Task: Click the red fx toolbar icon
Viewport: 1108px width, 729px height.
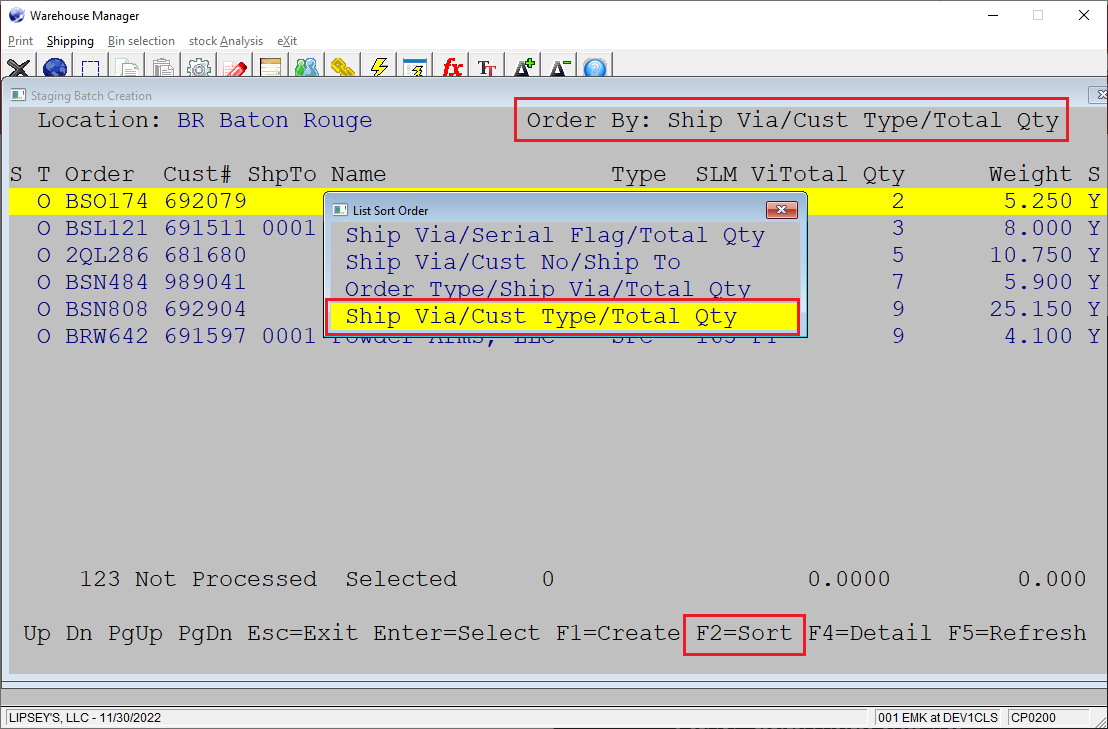Action: tap(451, 67)
